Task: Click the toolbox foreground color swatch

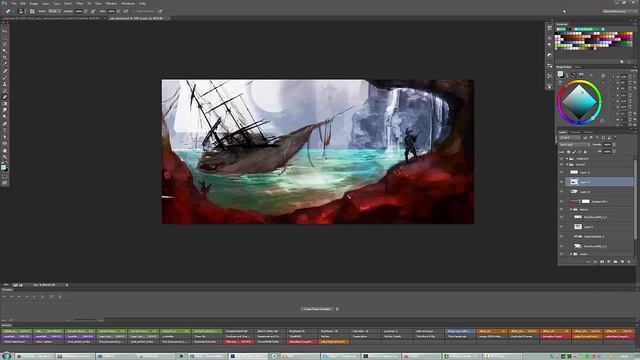Action: [x=4, y=167]
